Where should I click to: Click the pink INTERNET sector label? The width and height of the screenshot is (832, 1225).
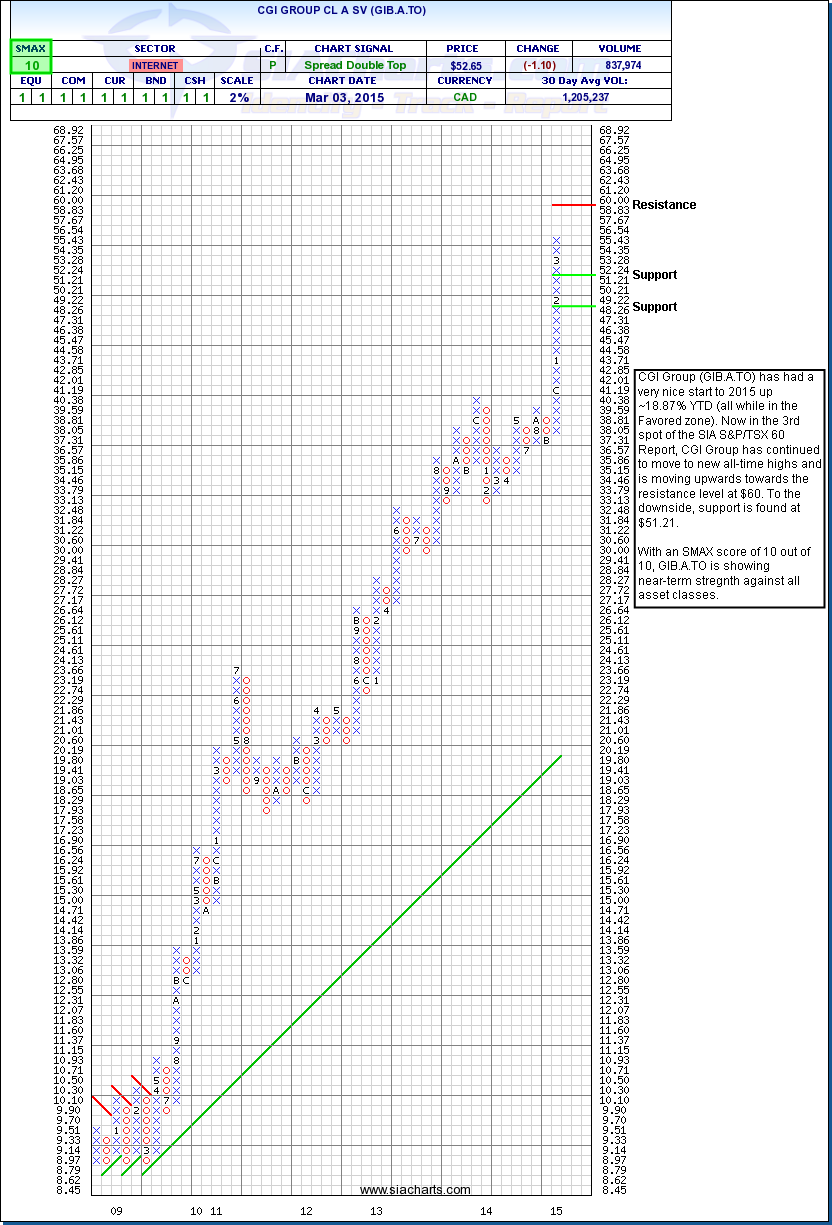coord(154,65)
